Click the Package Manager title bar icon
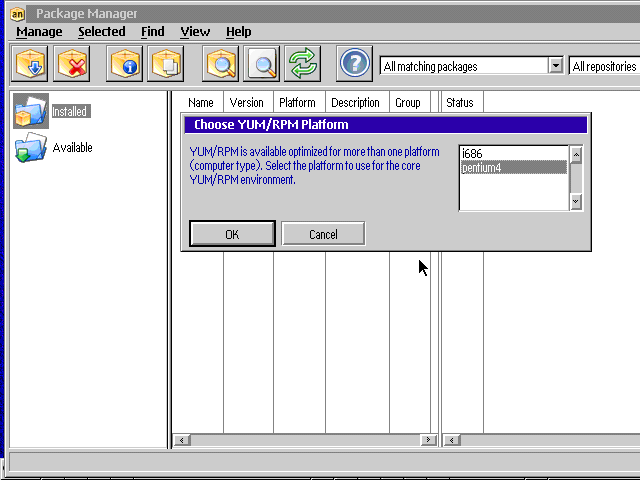The width and height of the screenshot is (640, 480). point(18,14)
